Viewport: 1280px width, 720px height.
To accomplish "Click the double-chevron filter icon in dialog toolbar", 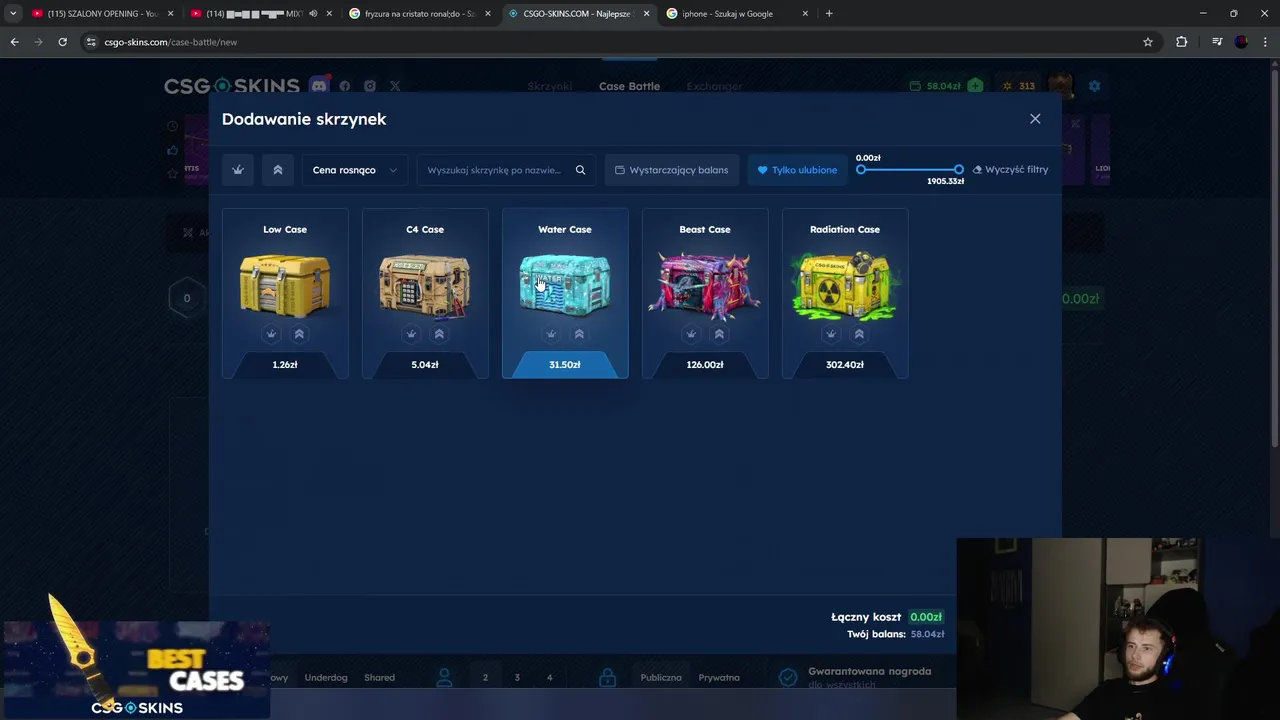I will coord(278,170).
